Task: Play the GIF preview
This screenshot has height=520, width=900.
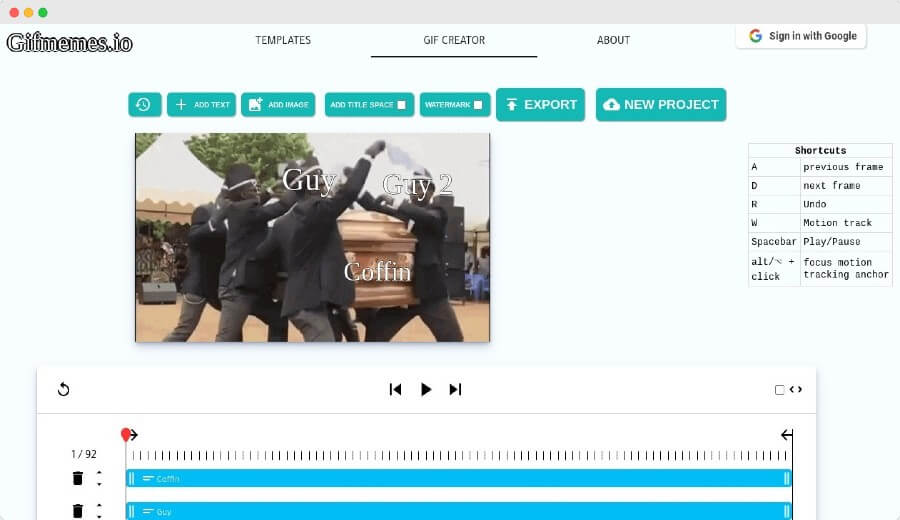Action: click(425, 389)
